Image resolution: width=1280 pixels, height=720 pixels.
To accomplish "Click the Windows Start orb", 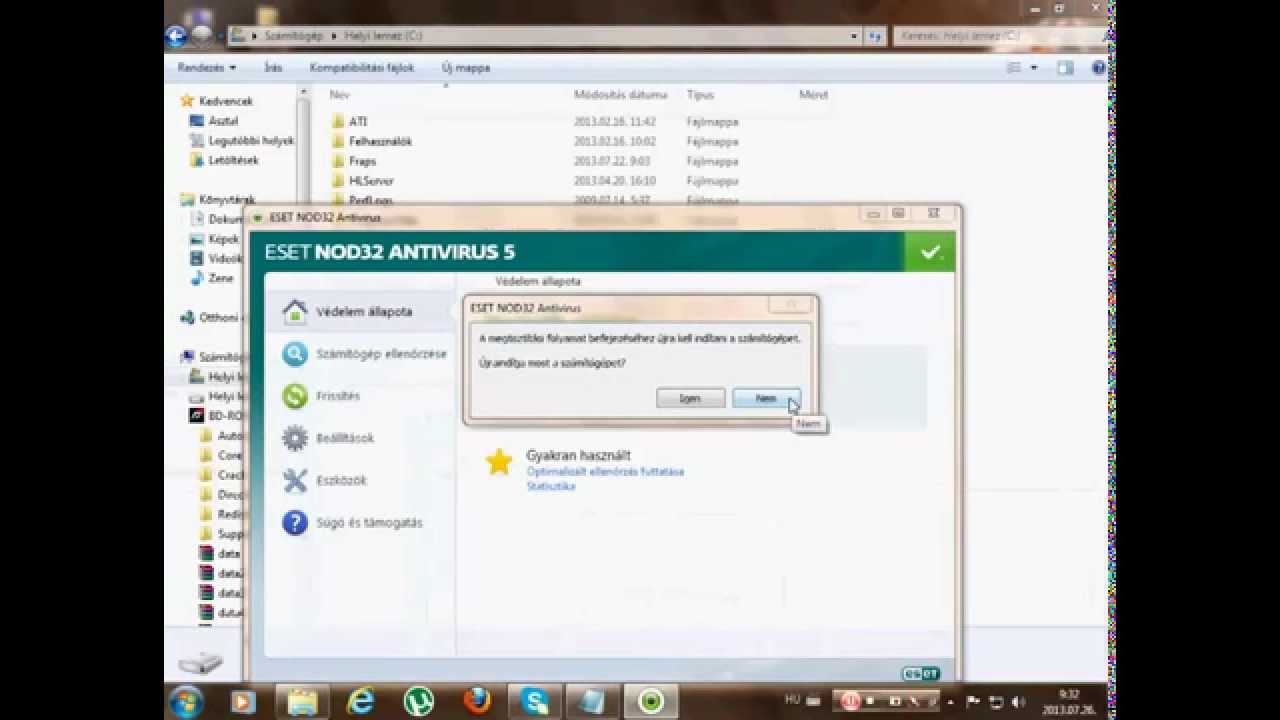I will [187, 701].
